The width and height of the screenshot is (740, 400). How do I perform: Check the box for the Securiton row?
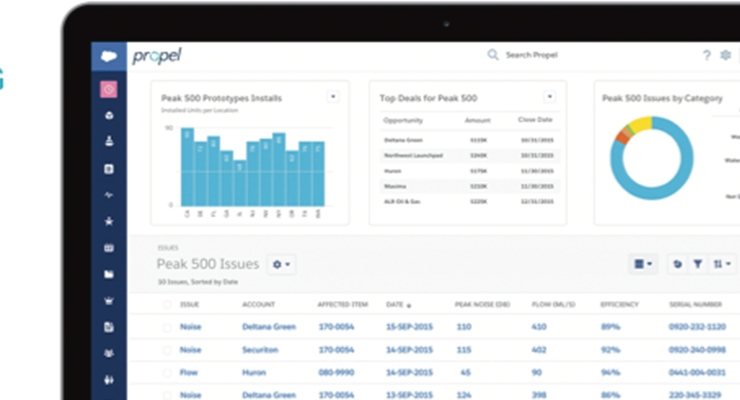(167, 350)
